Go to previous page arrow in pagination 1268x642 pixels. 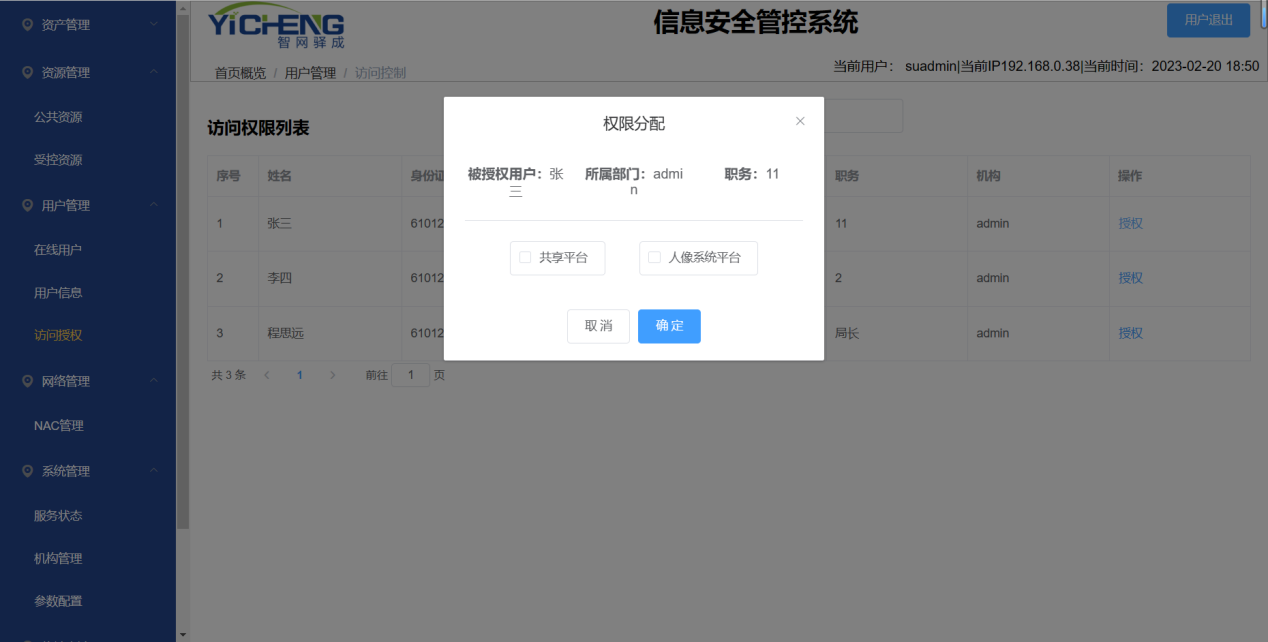[267, 375]
